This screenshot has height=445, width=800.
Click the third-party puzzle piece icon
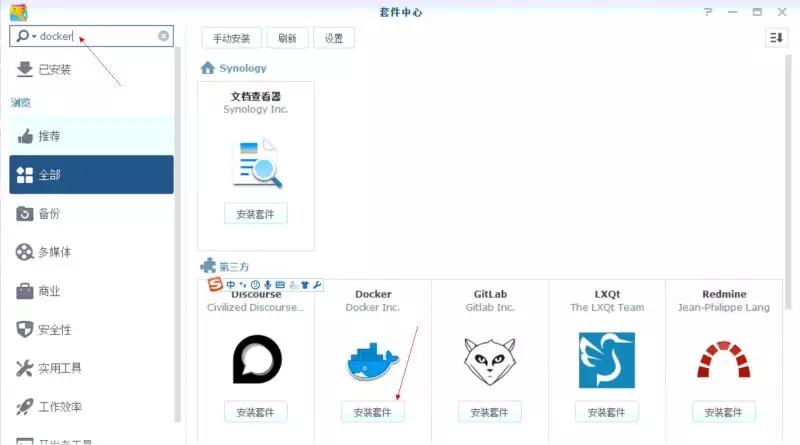[x=208, y=265]
